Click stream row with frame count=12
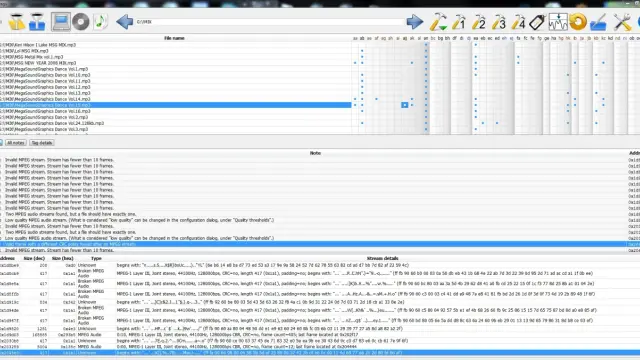 [320, 347]
